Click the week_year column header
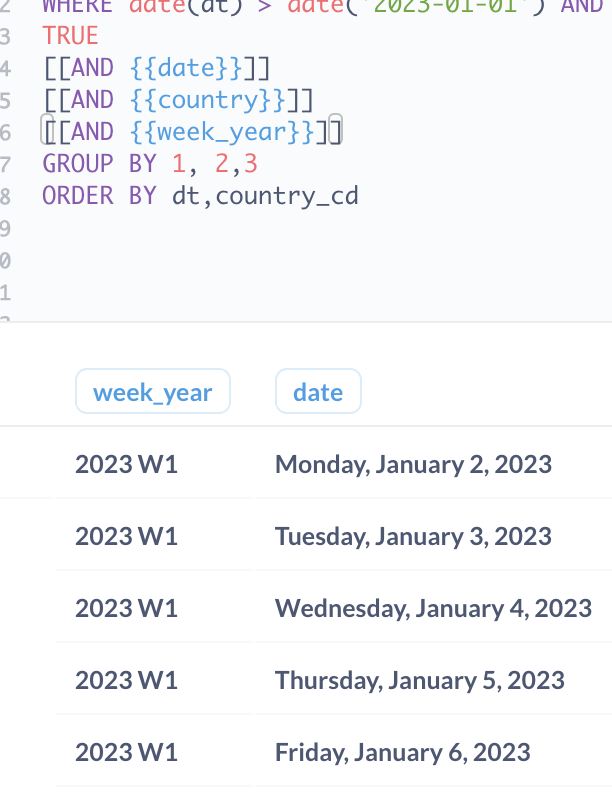Image resolution: width=612 pixels, height=796 pixels. coord(153,391)
